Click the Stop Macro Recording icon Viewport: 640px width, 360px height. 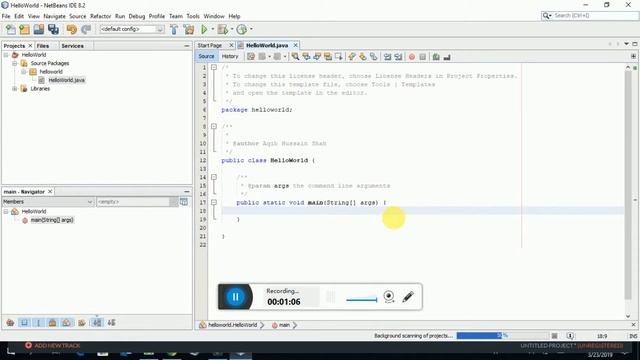click(422, 57)
